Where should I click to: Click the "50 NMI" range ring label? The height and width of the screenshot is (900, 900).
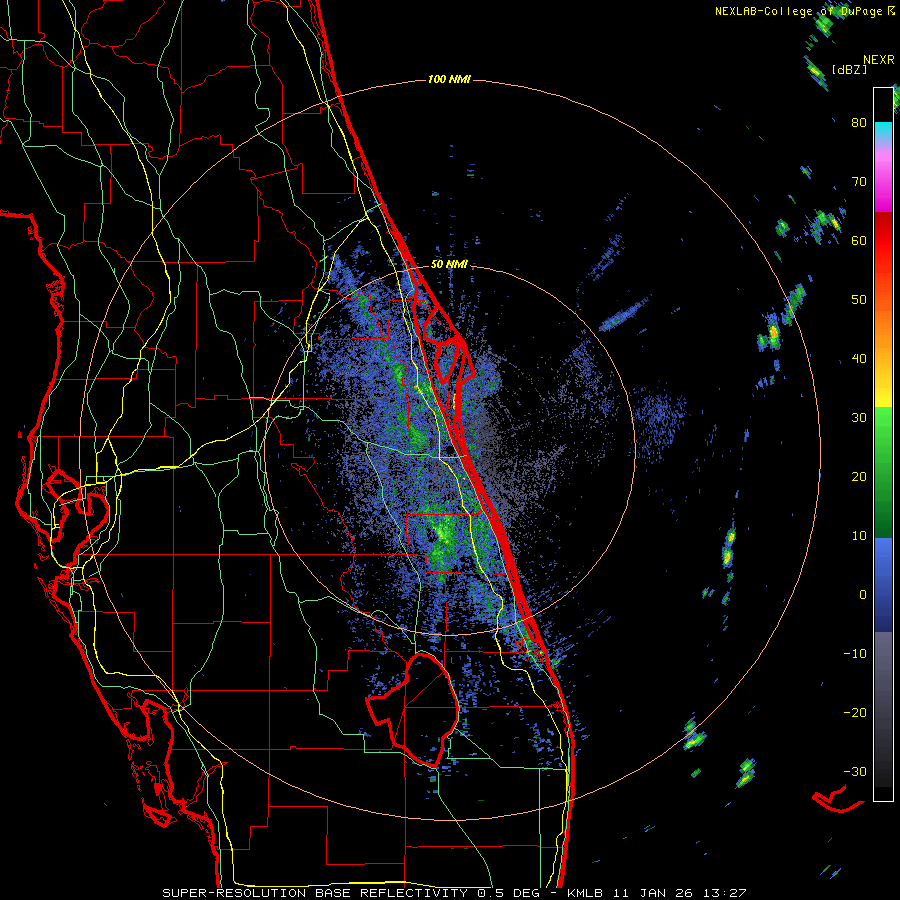pos(449,264)
